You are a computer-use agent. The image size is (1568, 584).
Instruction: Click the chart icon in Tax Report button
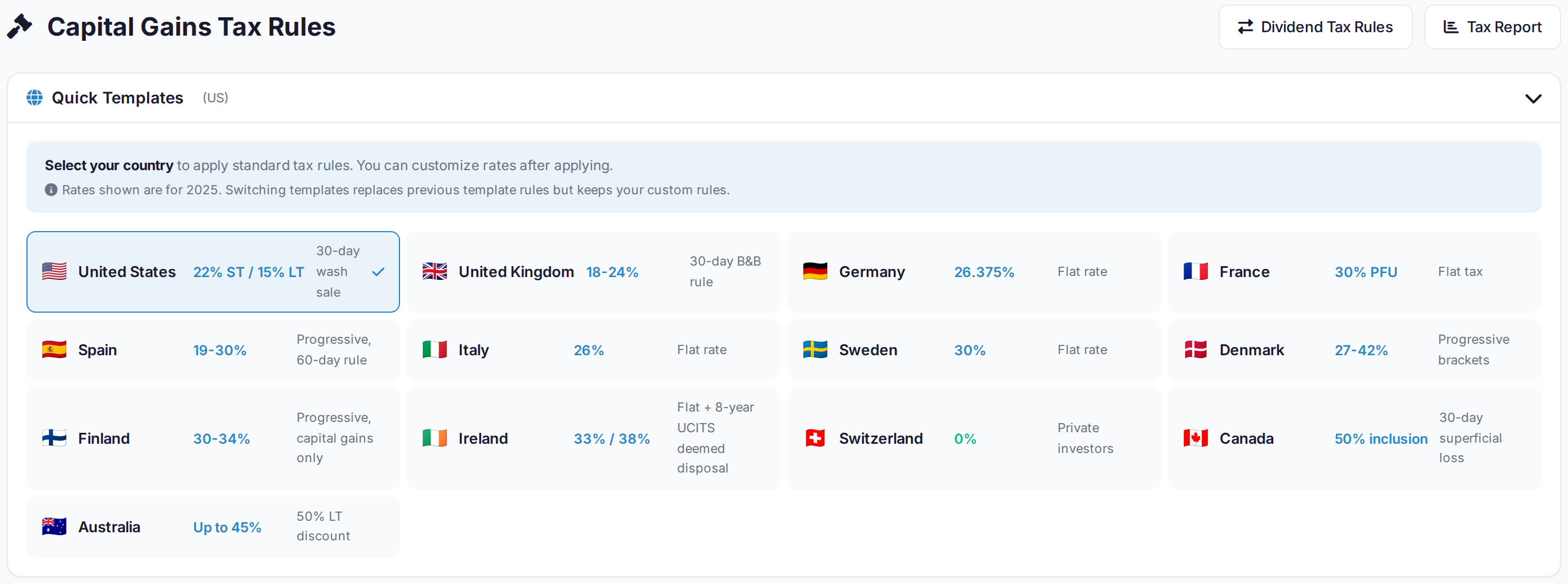coord(1451,27)
